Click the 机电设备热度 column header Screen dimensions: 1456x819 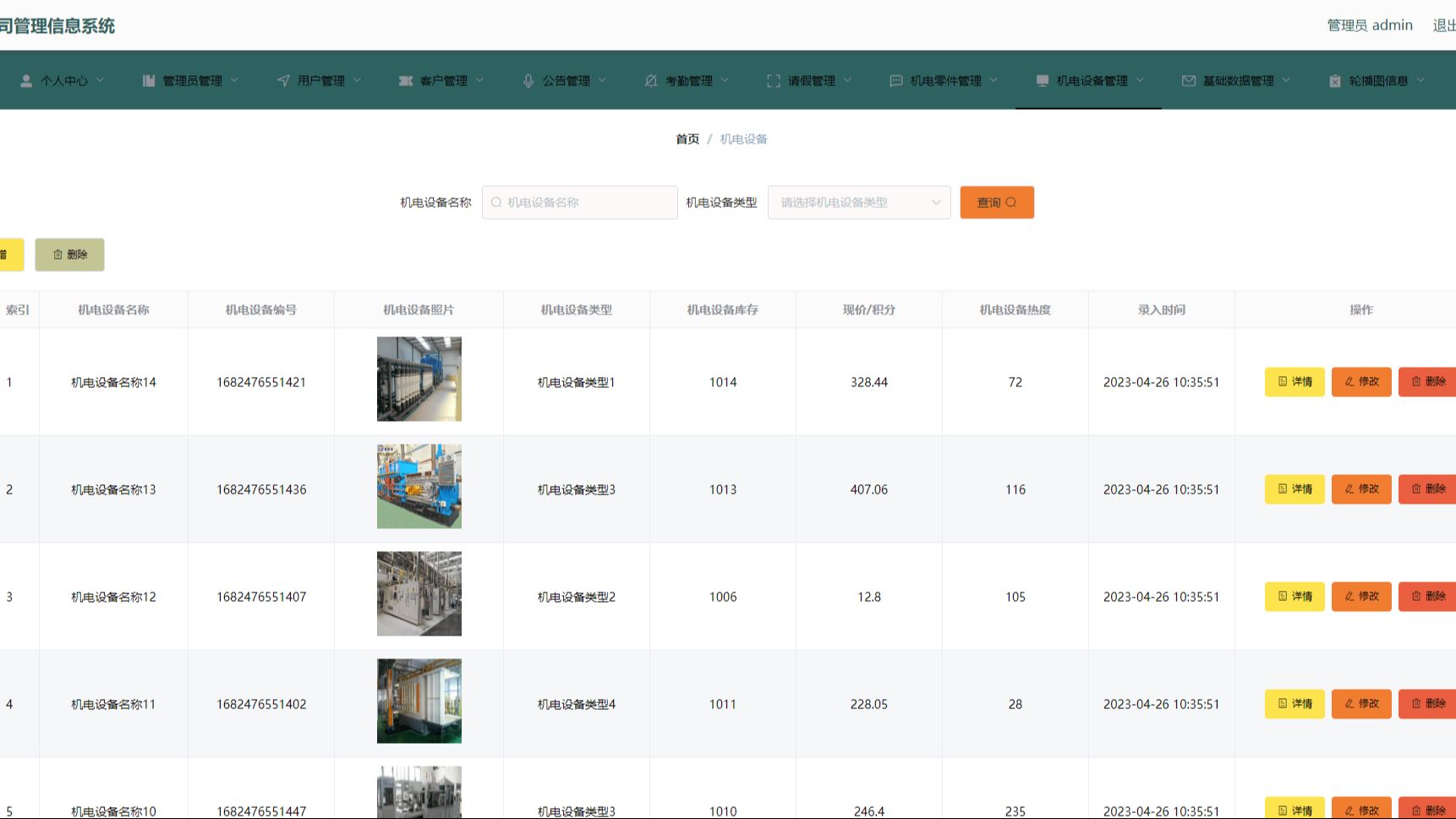point(1015,310)
